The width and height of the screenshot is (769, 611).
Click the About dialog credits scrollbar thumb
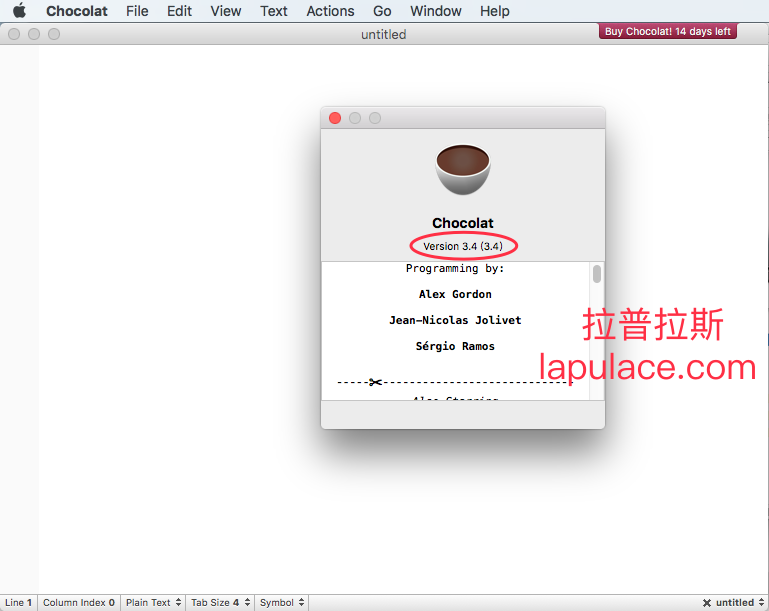click(x=596, y=274)
